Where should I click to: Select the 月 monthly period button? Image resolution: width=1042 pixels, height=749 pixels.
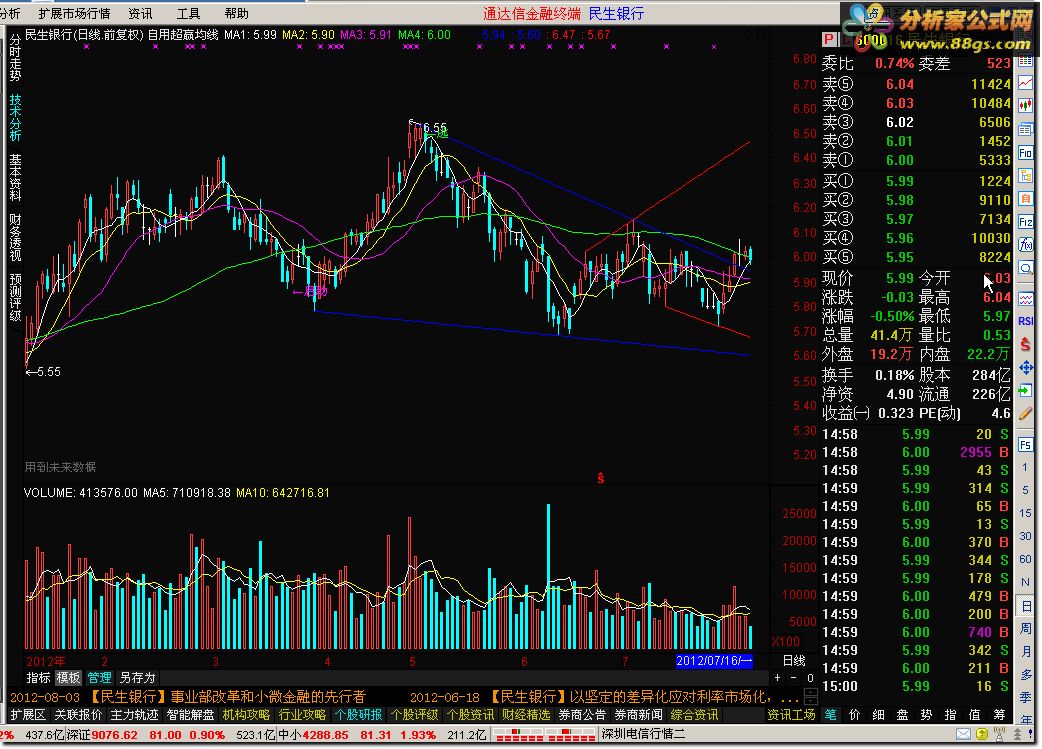pyautogui.click(x=1026, y=651)
